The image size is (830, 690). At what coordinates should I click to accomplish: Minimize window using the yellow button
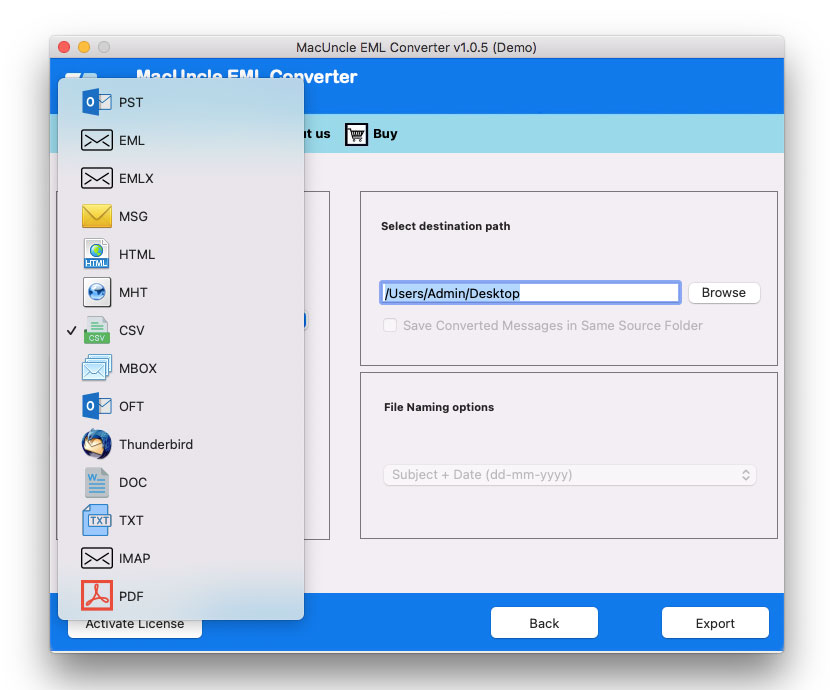pyautogui.click(x=84, y=47)
